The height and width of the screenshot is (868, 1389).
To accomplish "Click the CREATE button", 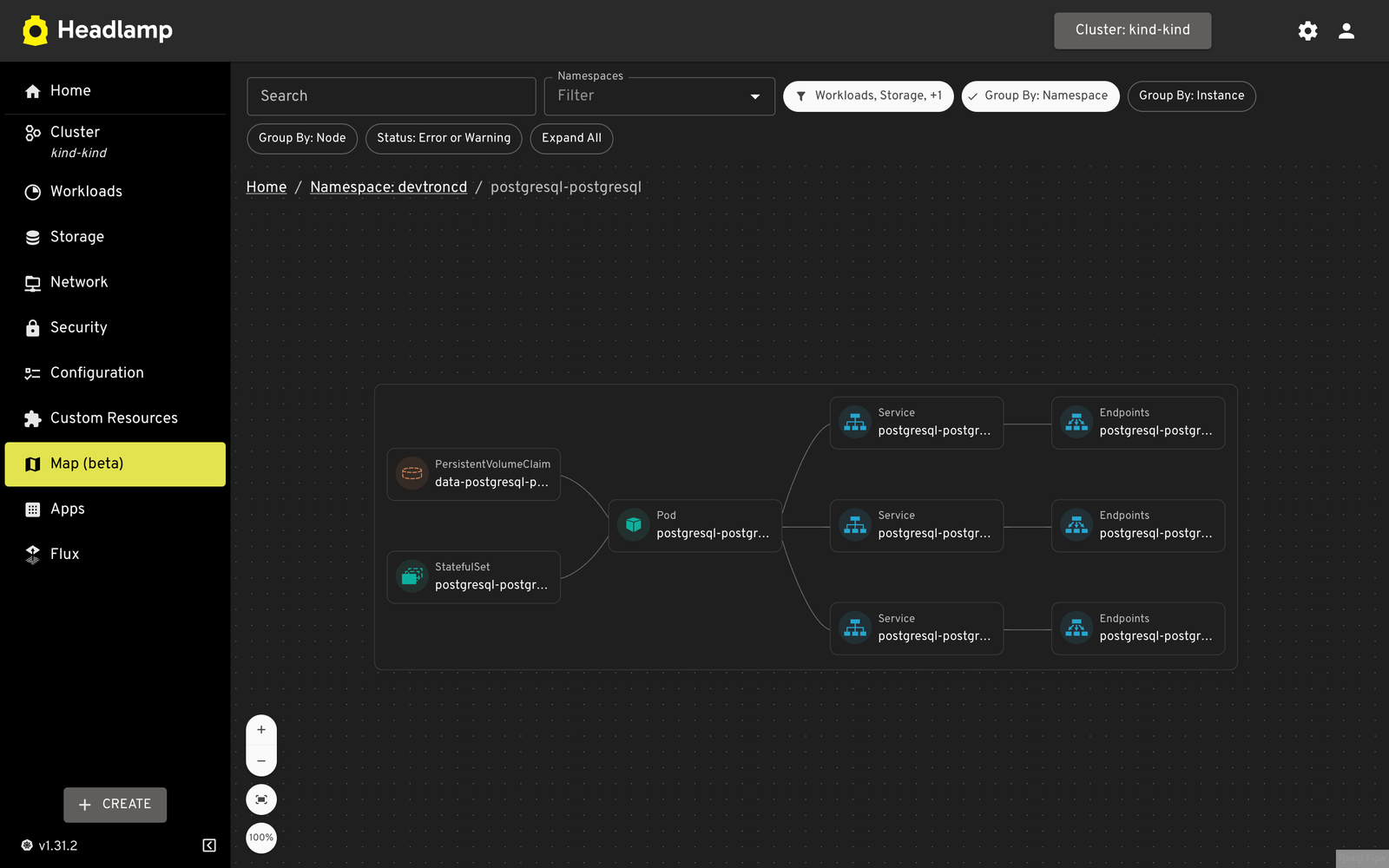I will click(x=115, y=805).
